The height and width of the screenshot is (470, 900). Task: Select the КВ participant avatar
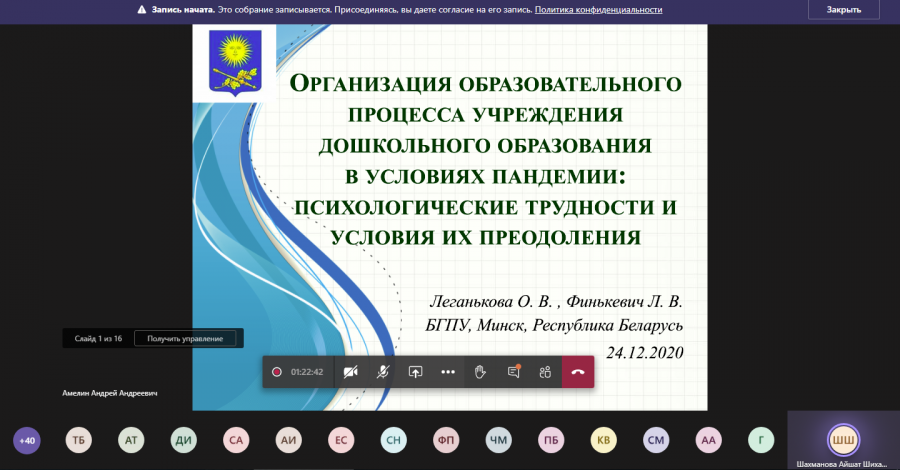604,441
